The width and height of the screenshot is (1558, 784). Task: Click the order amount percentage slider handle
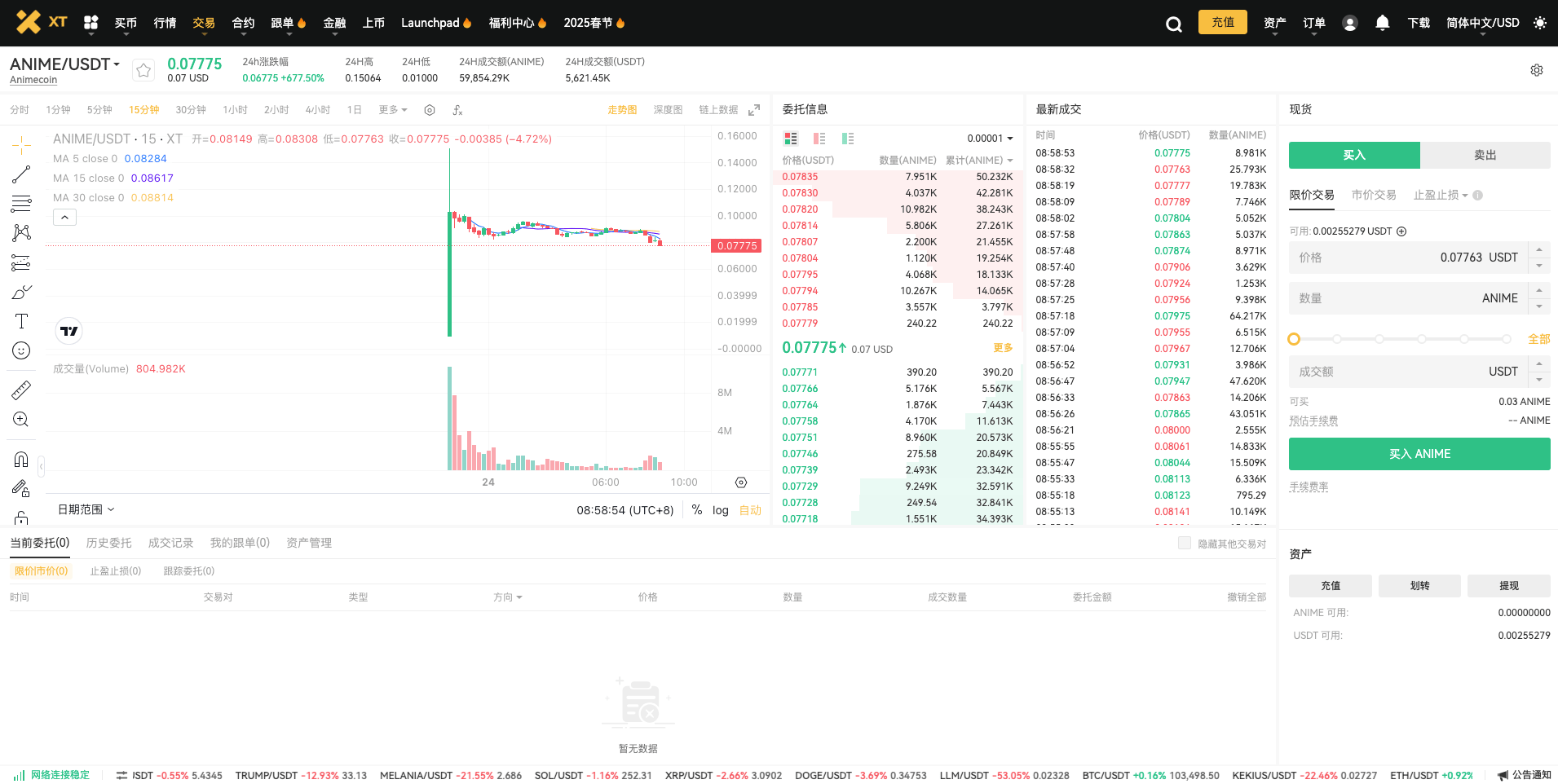coord(1294,339)
